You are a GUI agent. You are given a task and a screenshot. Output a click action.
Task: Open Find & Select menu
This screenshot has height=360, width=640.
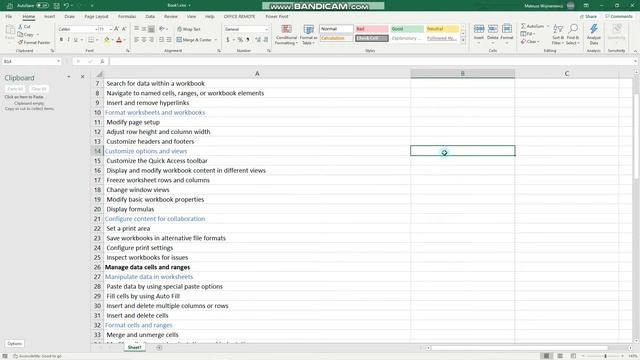(x=573, y=34)
